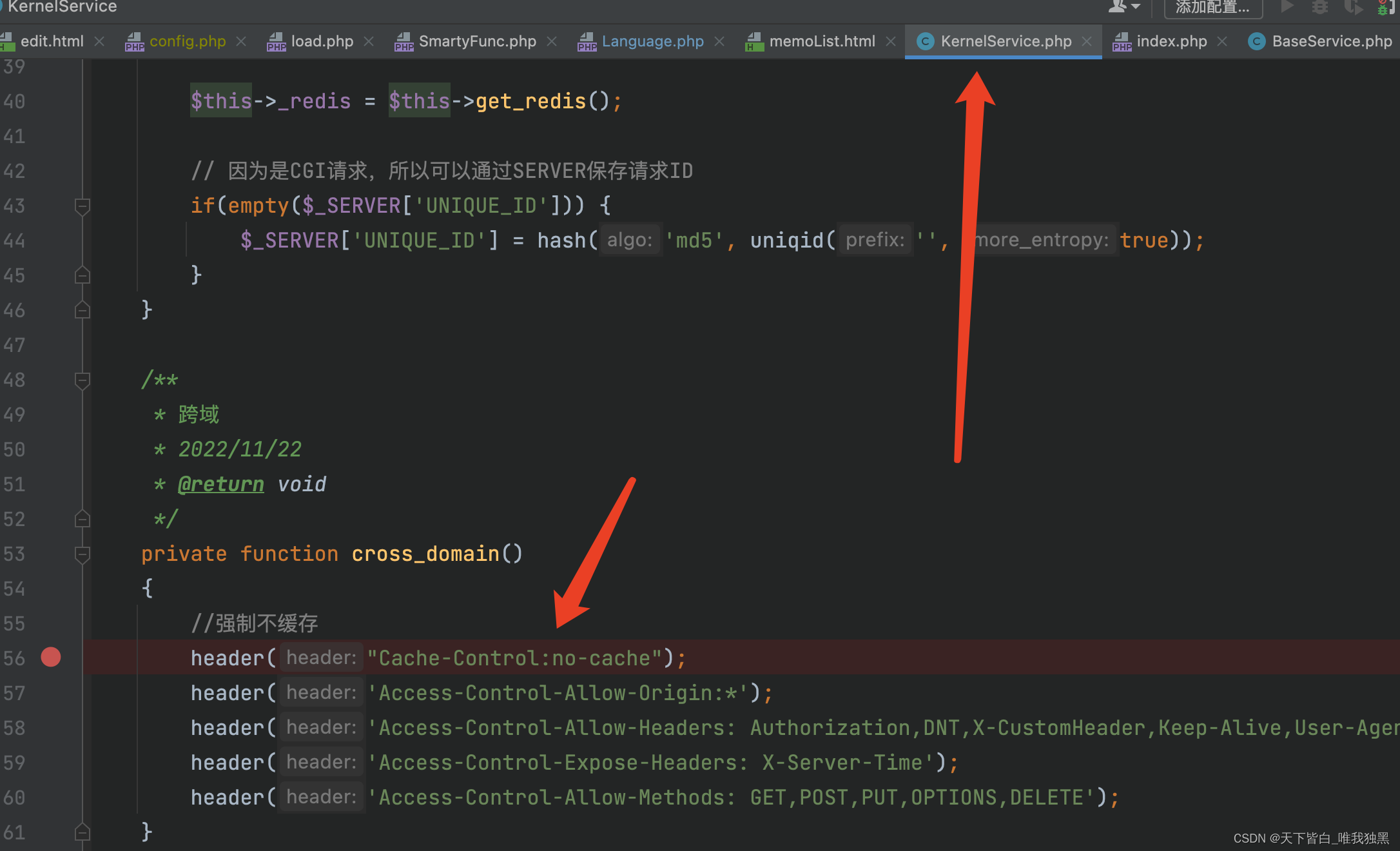Click the HTML file icon on edit.html tab

pyautogui.click(x=8, y=41)
